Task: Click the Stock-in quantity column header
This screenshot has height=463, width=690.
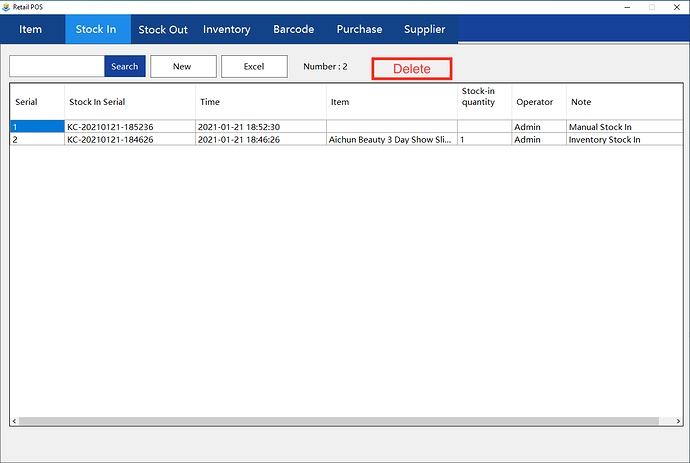Action: (x=484, y=102)
